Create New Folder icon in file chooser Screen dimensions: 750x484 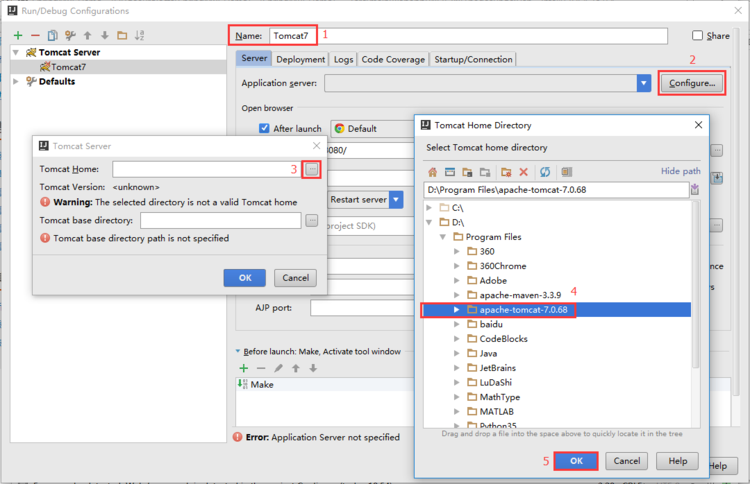coord(506,172)
